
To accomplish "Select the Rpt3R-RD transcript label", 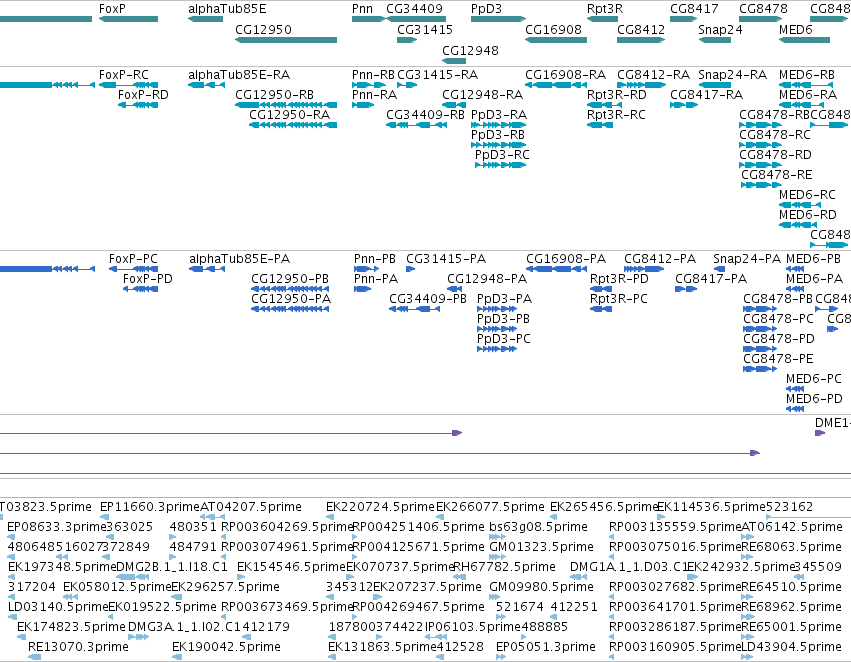I will point(617,94).
